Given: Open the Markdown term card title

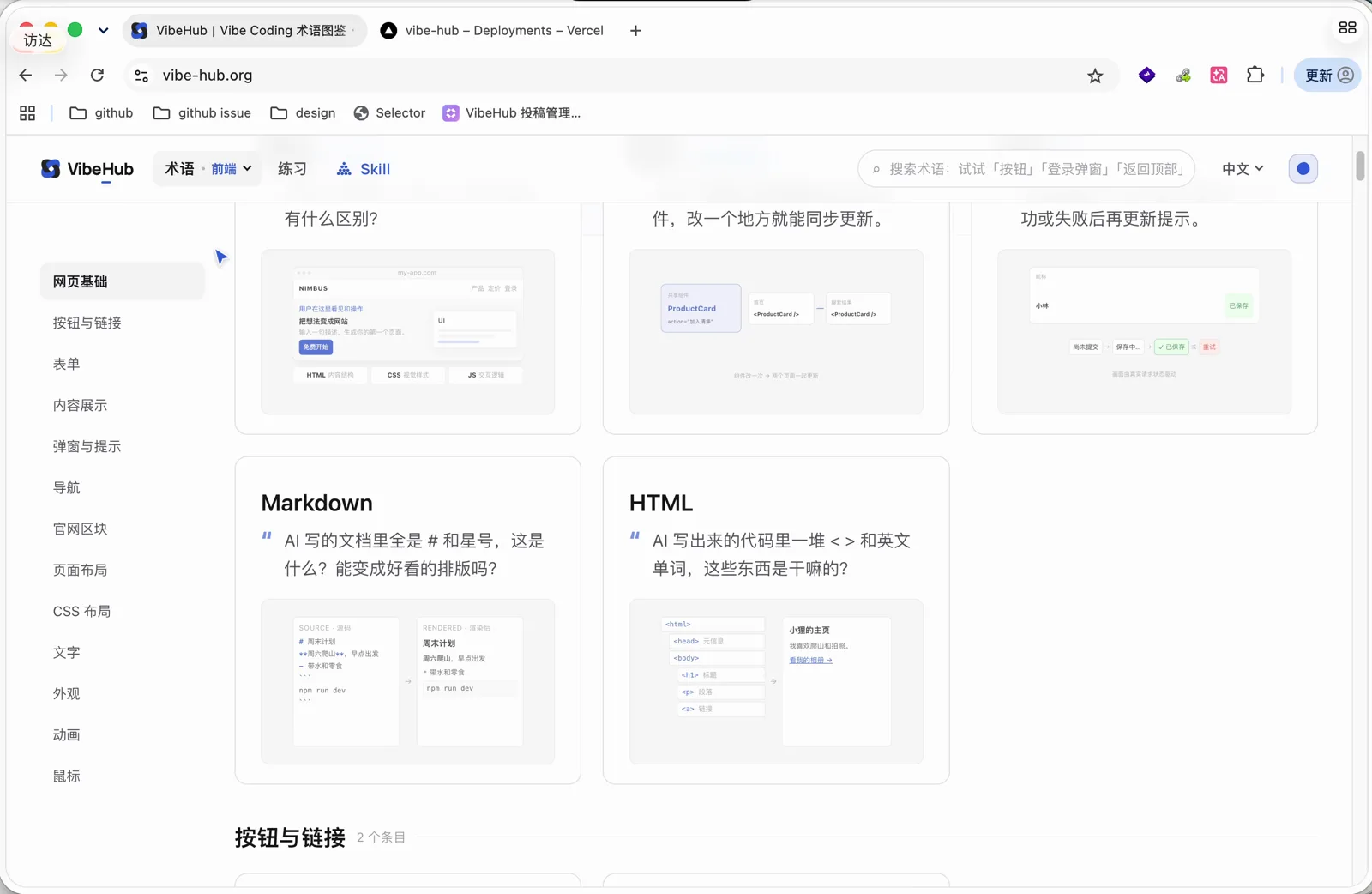Looking at the screenshot, I should point(316,504).
